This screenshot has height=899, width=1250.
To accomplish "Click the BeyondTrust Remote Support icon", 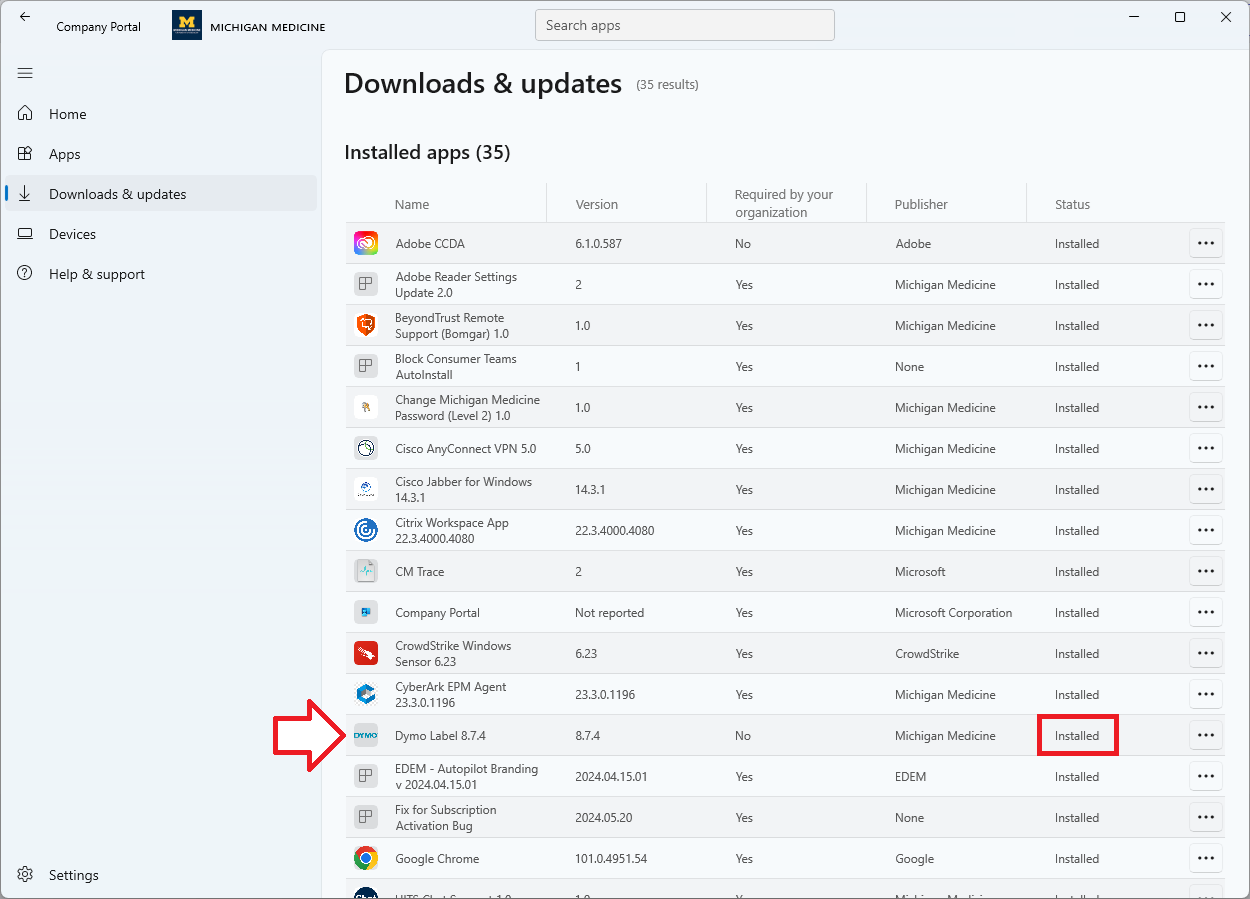I will [366, 326].
